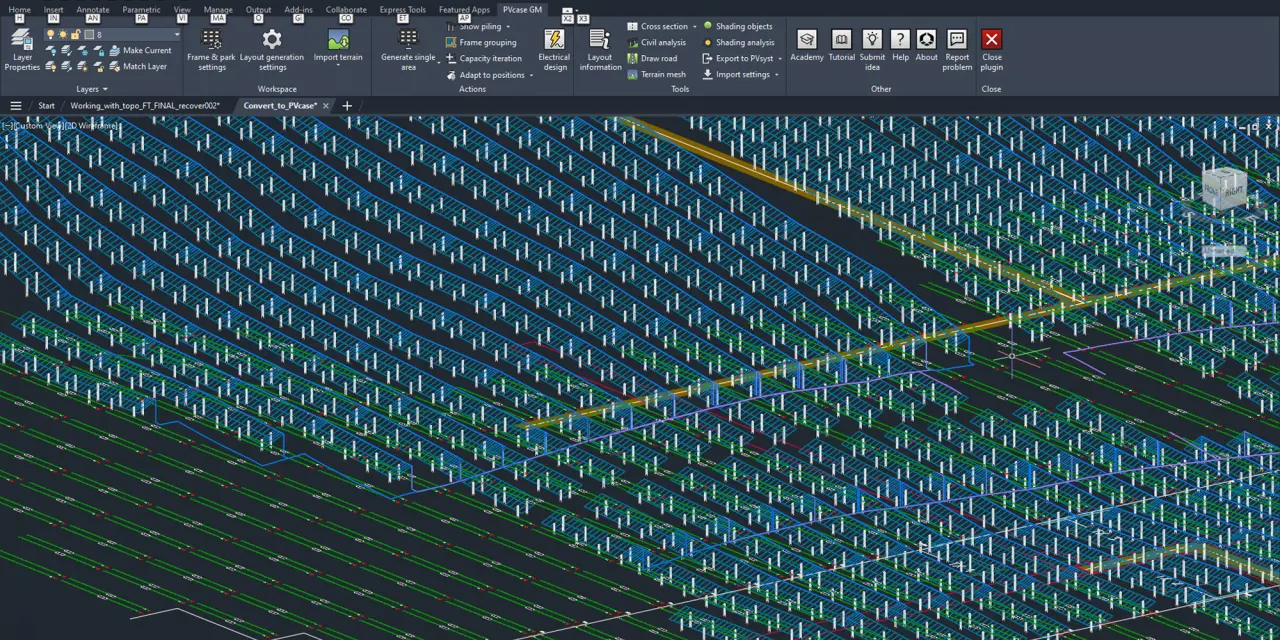The width and height of the screenshot is (1280, 640).
Task: Open Show piling dropdown
Action: [x=508, y=27]
